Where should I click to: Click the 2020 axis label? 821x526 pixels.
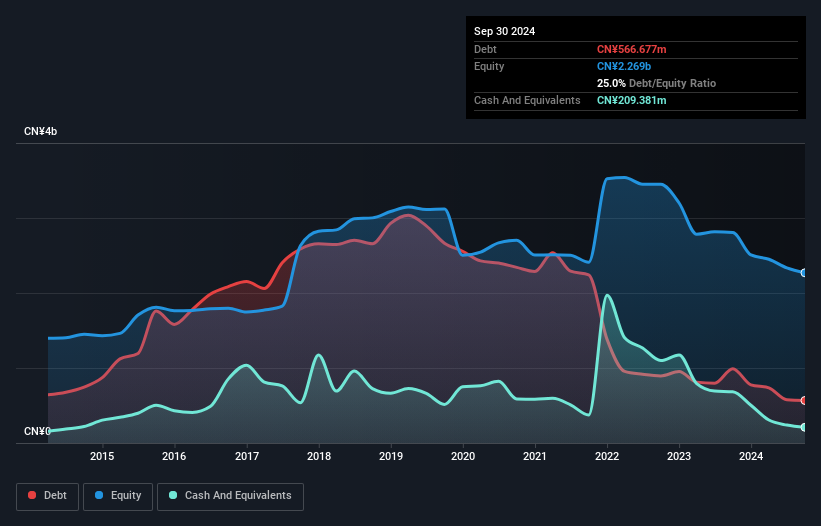[x=463, y=456]
